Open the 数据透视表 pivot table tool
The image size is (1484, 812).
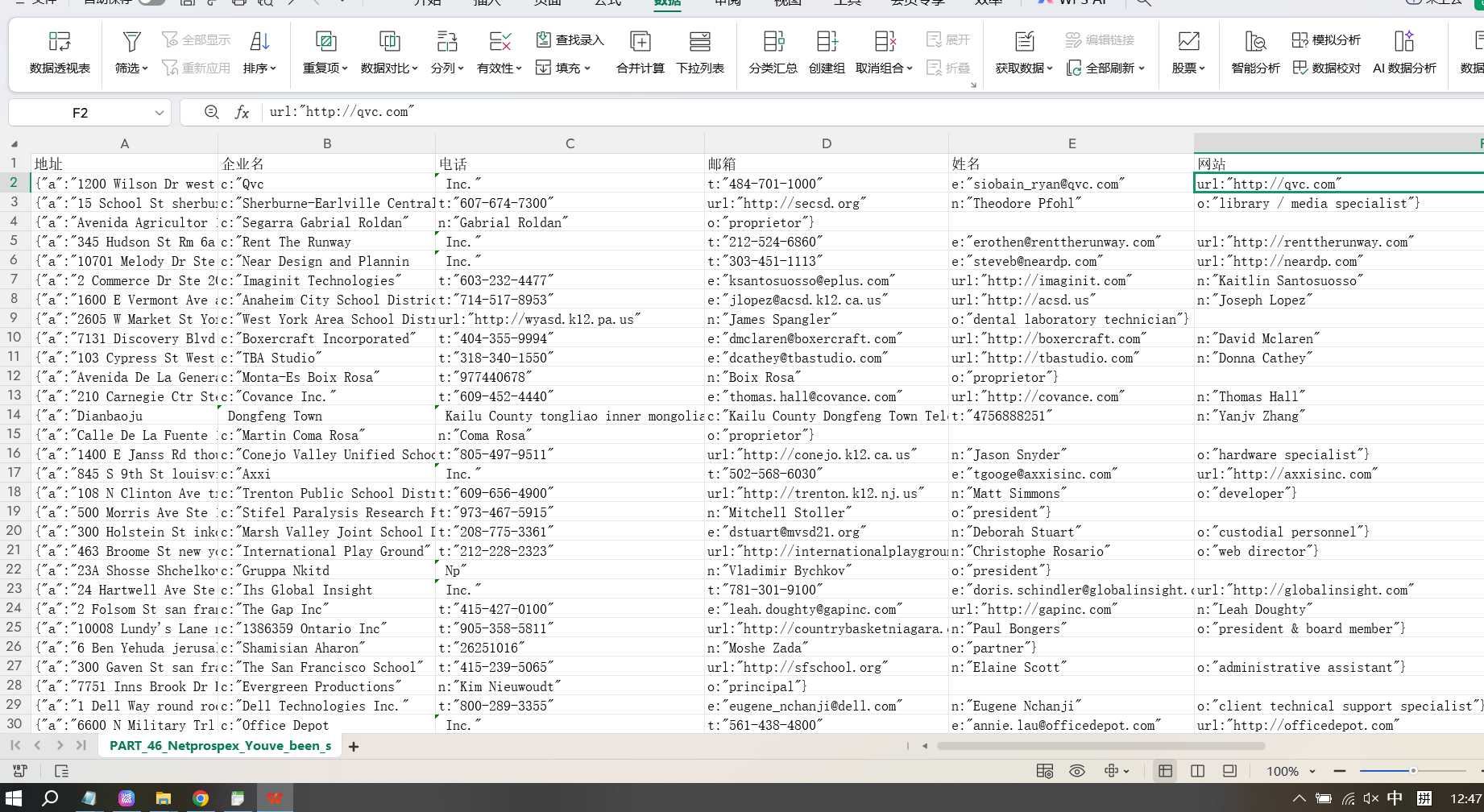coord(60,52)
